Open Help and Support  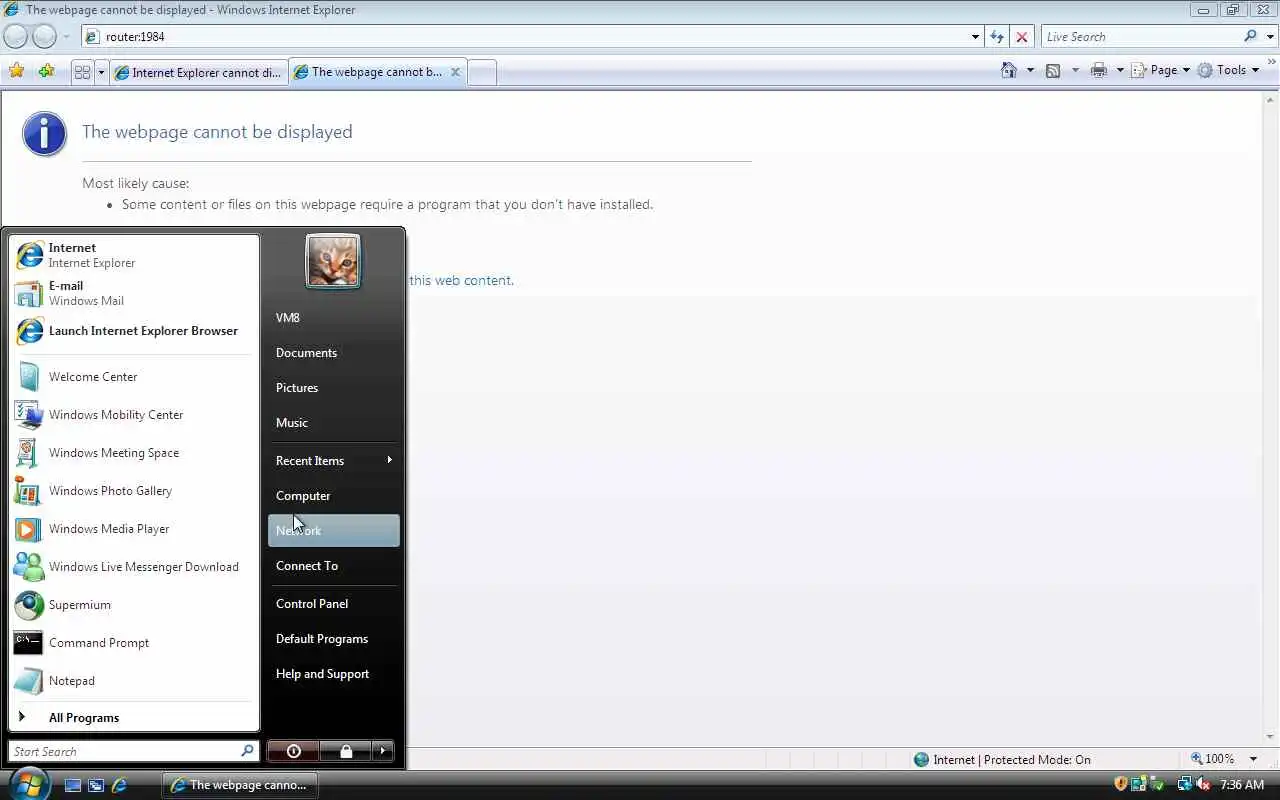pyautogui.click(x=333, y=674)
